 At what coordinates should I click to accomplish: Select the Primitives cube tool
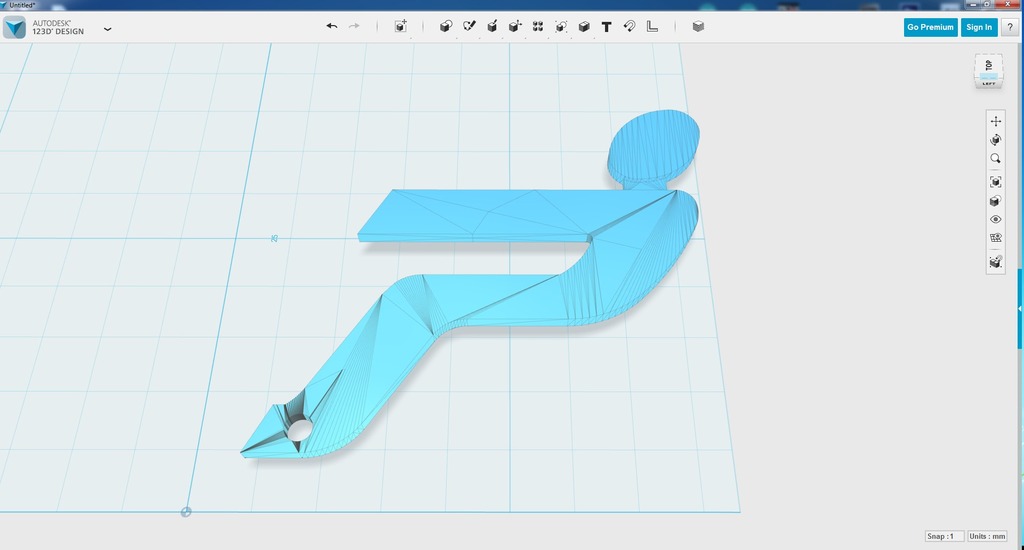pyautogui.click(x=446, y=27)
